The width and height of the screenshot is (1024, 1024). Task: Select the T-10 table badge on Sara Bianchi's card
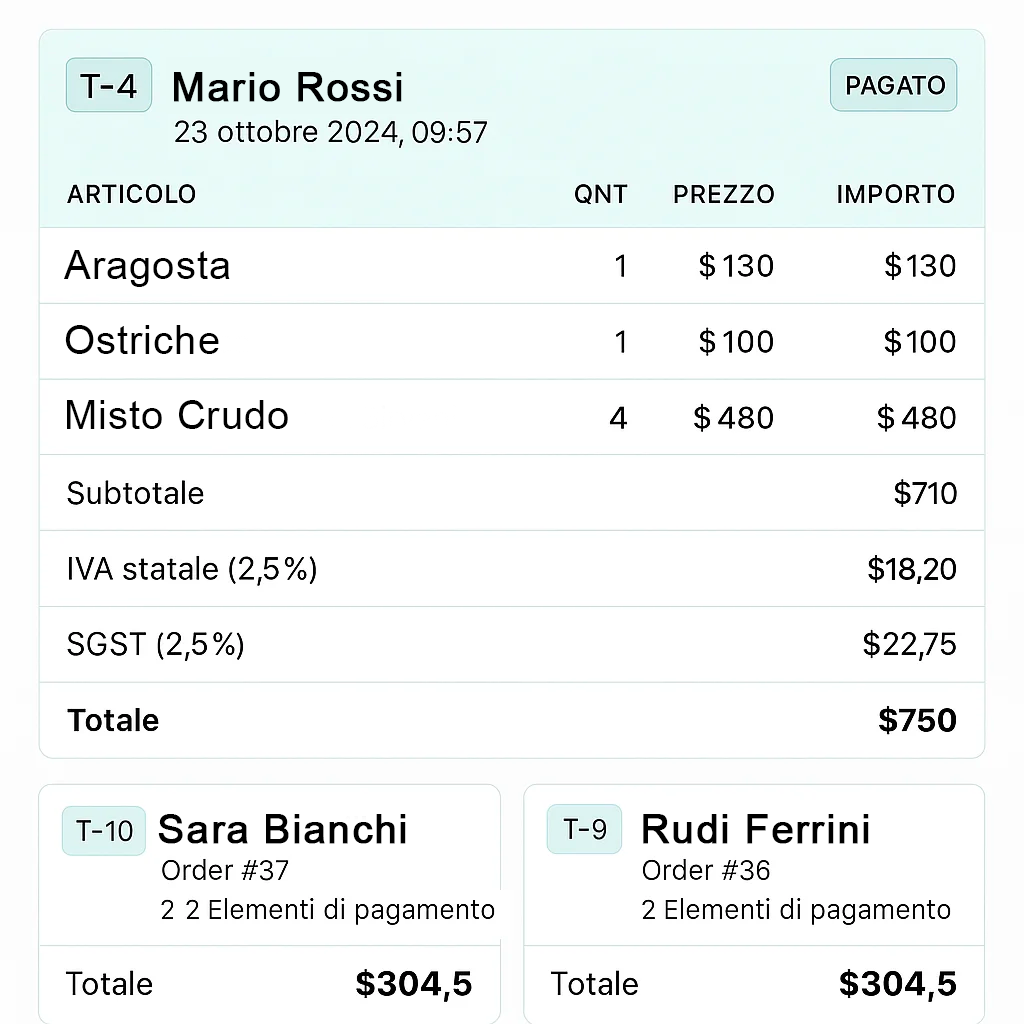[x=103, y=829]
